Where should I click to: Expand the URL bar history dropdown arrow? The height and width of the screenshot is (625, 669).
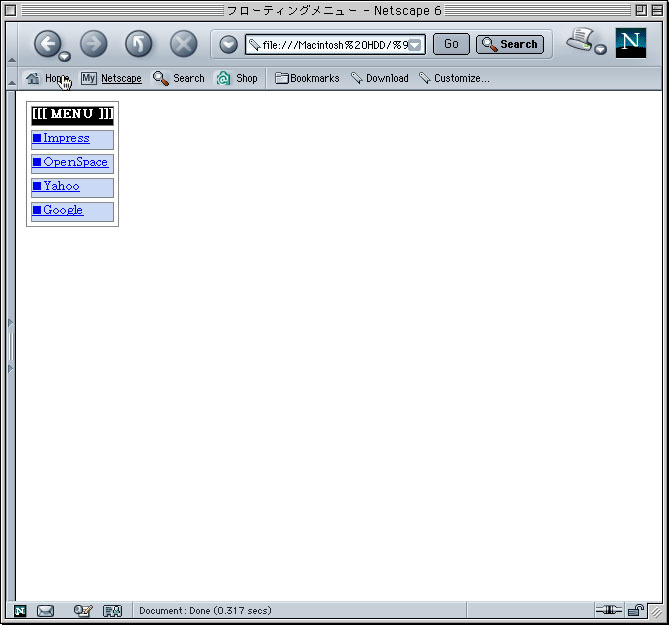click(x=415, y=45)
